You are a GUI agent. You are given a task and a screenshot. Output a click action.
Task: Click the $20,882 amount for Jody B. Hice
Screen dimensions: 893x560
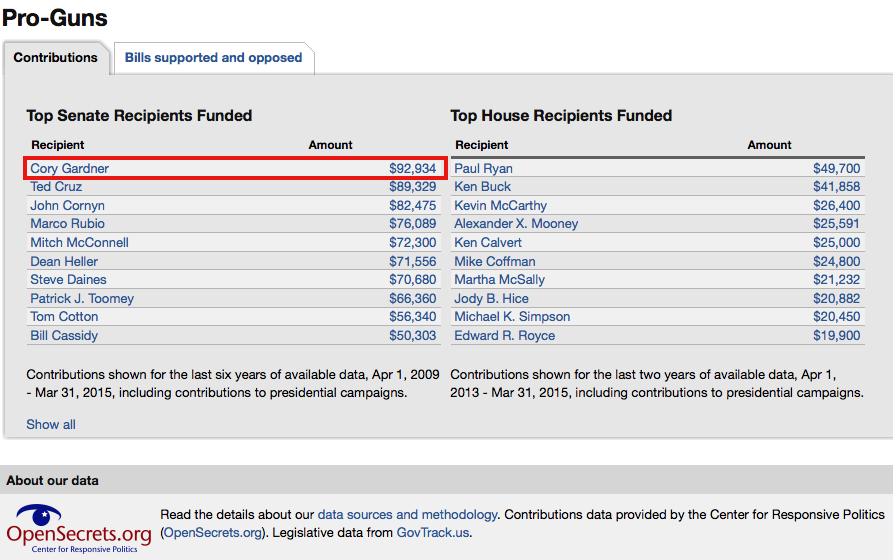[x=837, y=299]
